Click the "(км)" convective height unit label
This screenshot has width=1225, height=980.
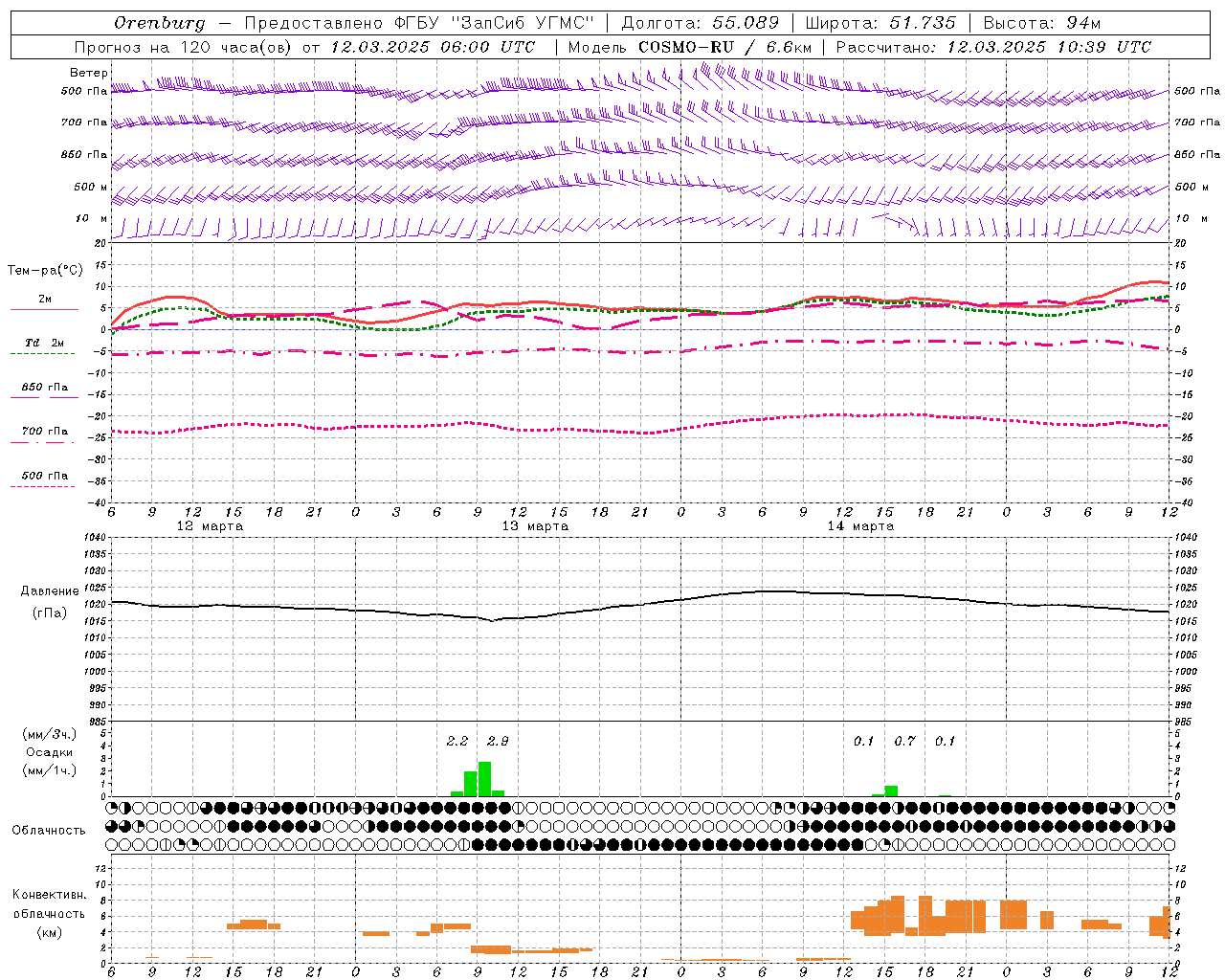[x=49, y=932]
